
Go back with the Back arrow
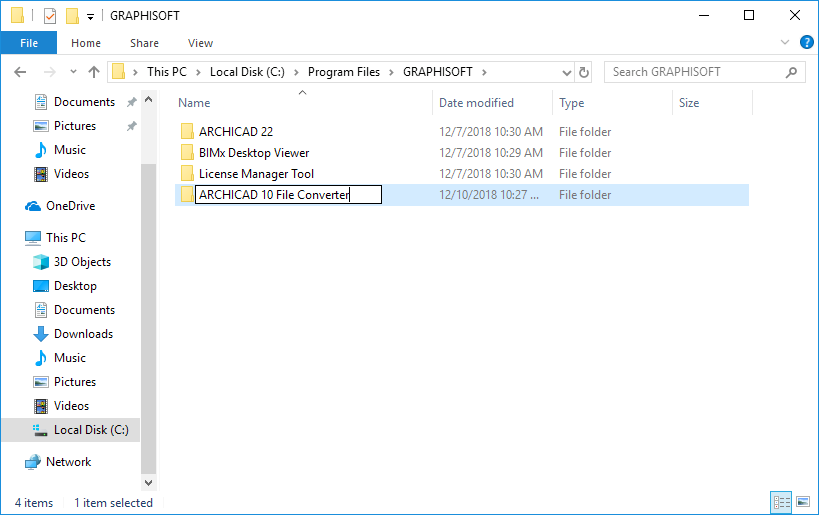point(20,72)
